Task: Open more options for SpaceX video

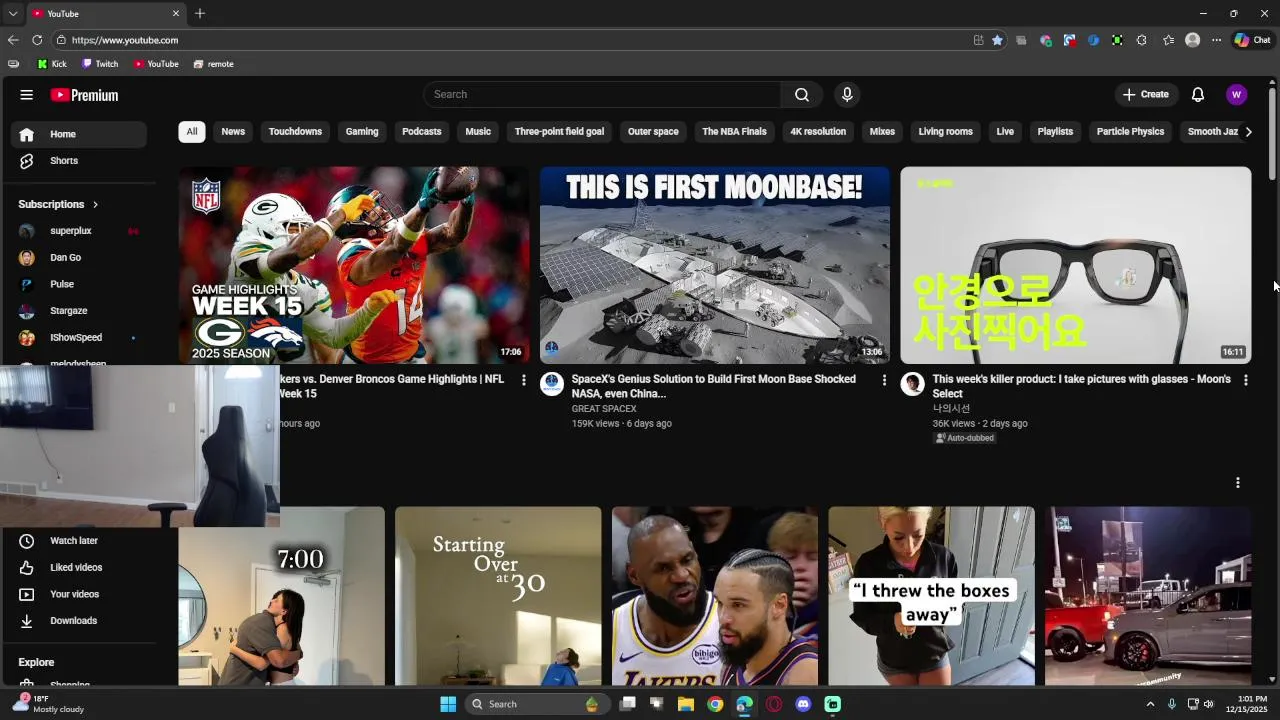Action: 884,380
